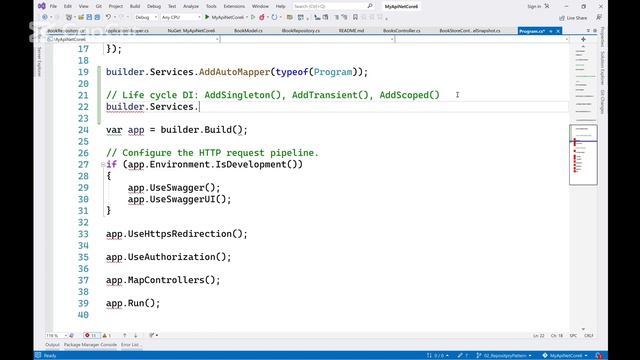
Task: Open the File menu
Action: [53, 7]
